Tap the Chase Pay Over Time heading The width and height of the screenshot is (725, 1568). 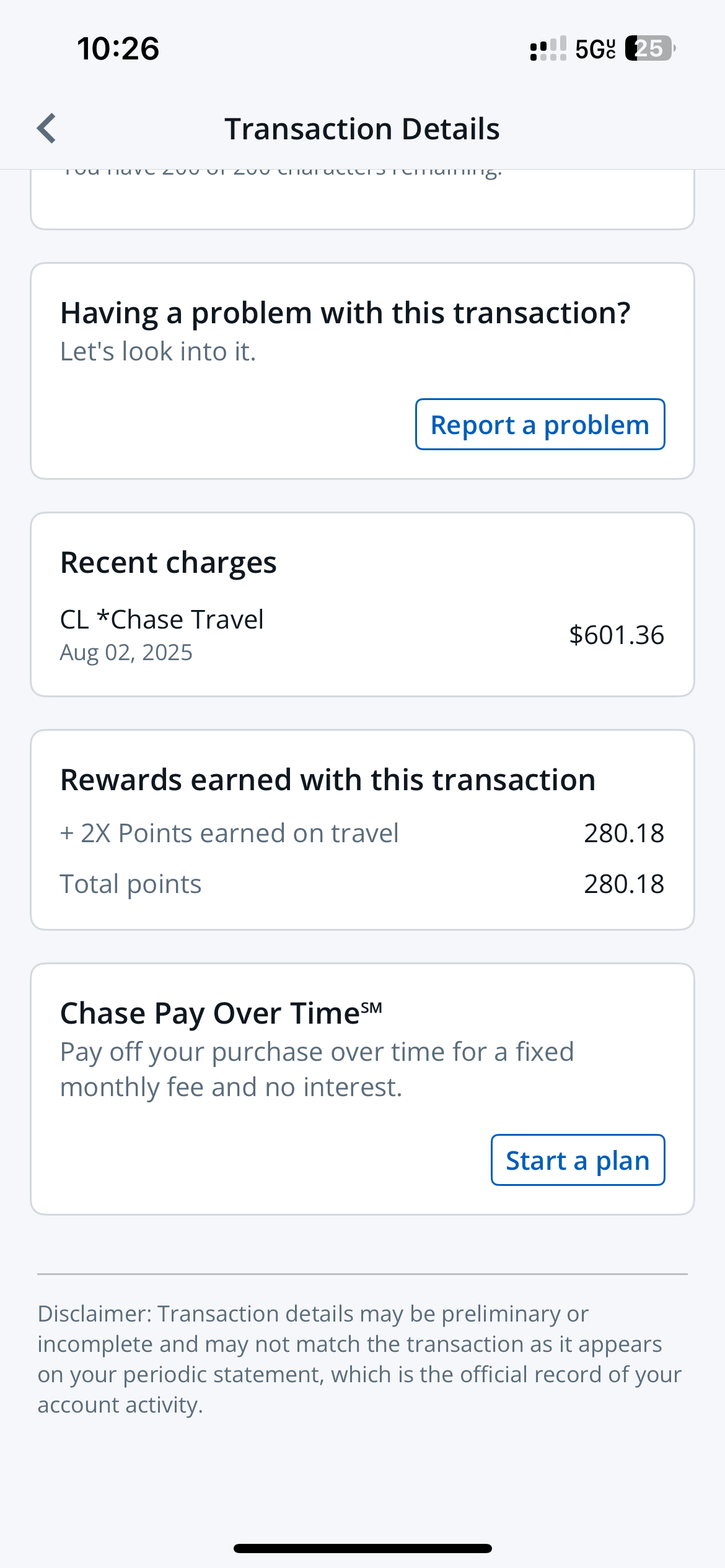pyautogui.click(x=221, y=1014)
